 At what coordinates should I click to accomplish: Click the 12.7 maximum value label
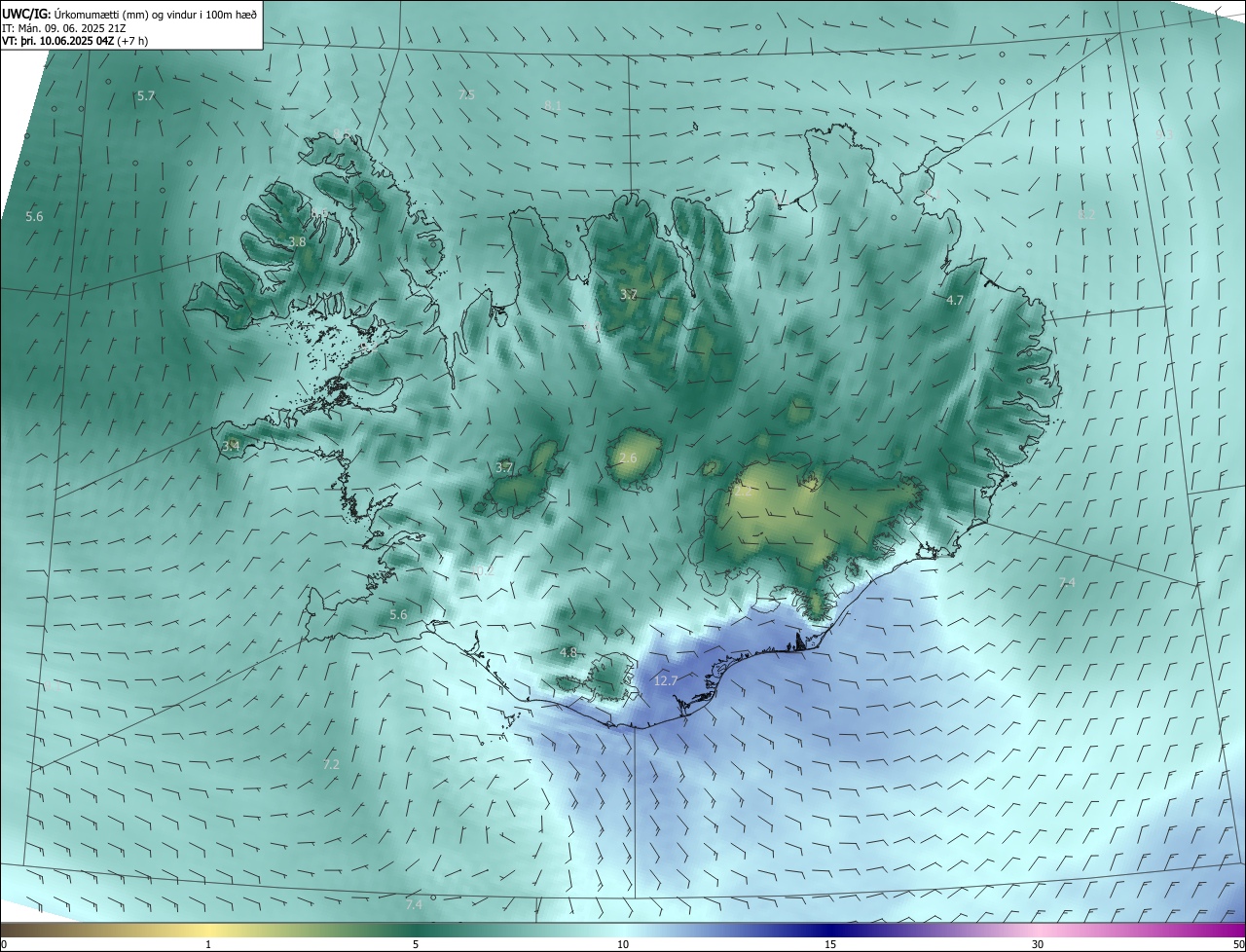[665, 680]
